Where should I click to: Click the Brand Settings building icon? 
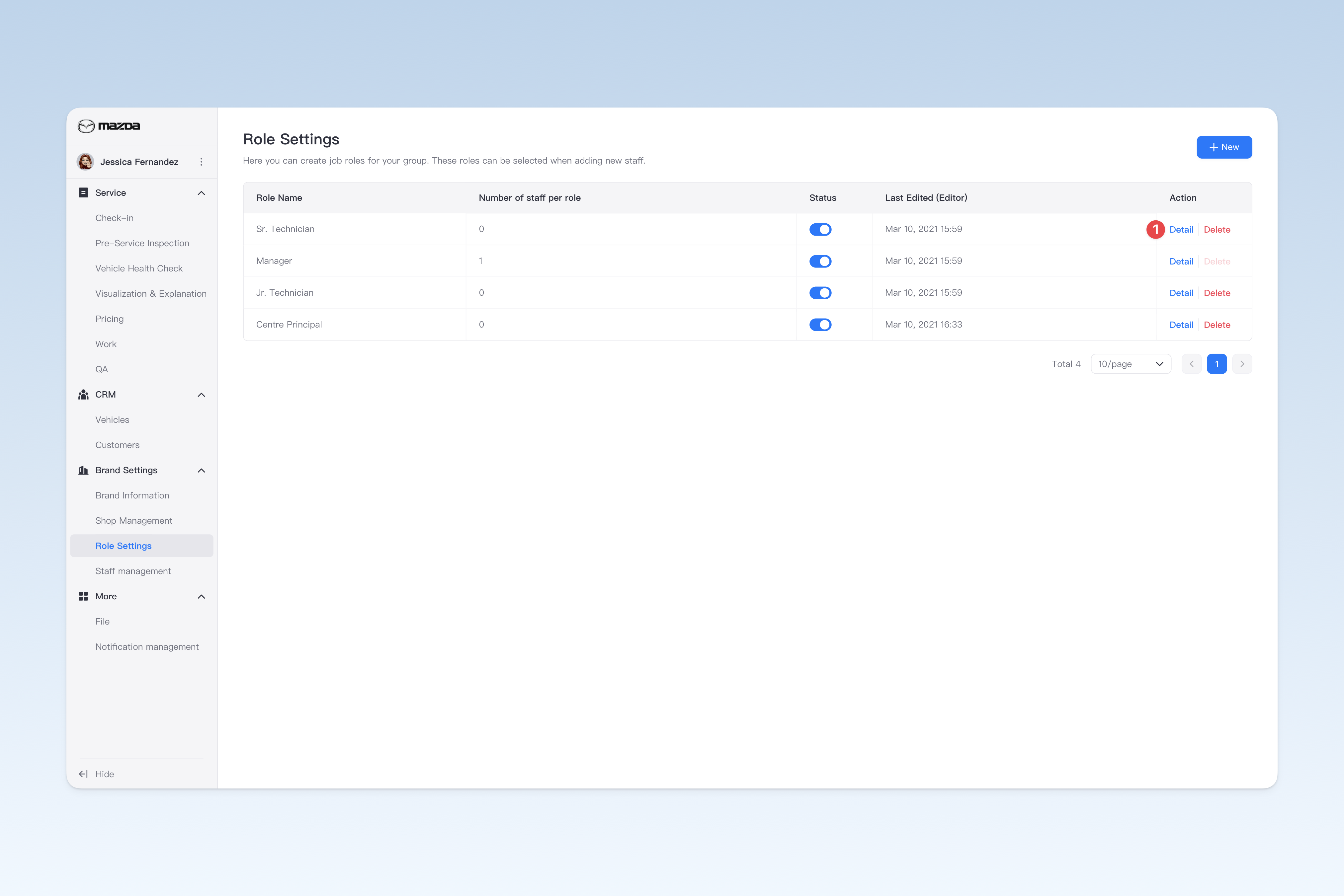(83, 470)
